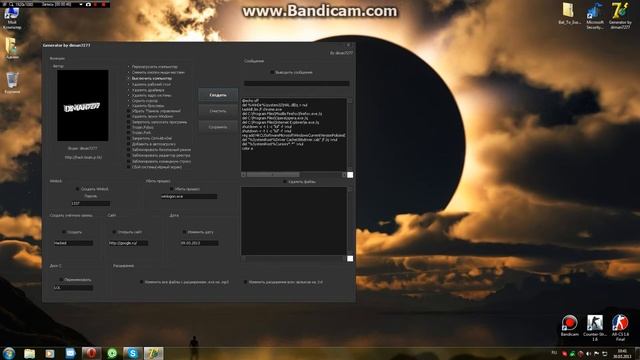Click the volume icon in system tray
640x360 pixels.
(588, 353)
